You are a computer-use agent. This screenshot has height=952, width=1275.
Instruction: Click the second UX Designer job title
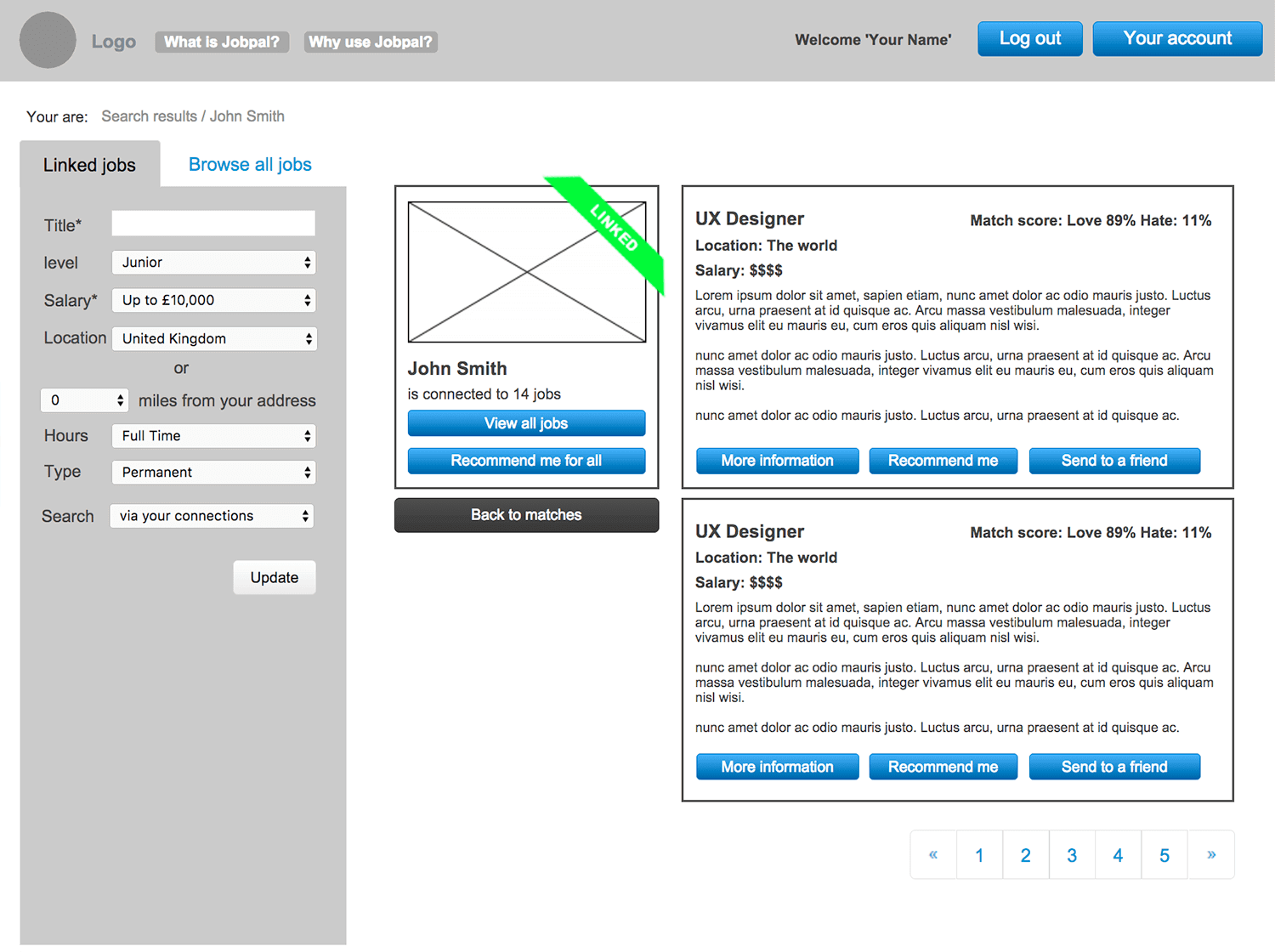750,531
